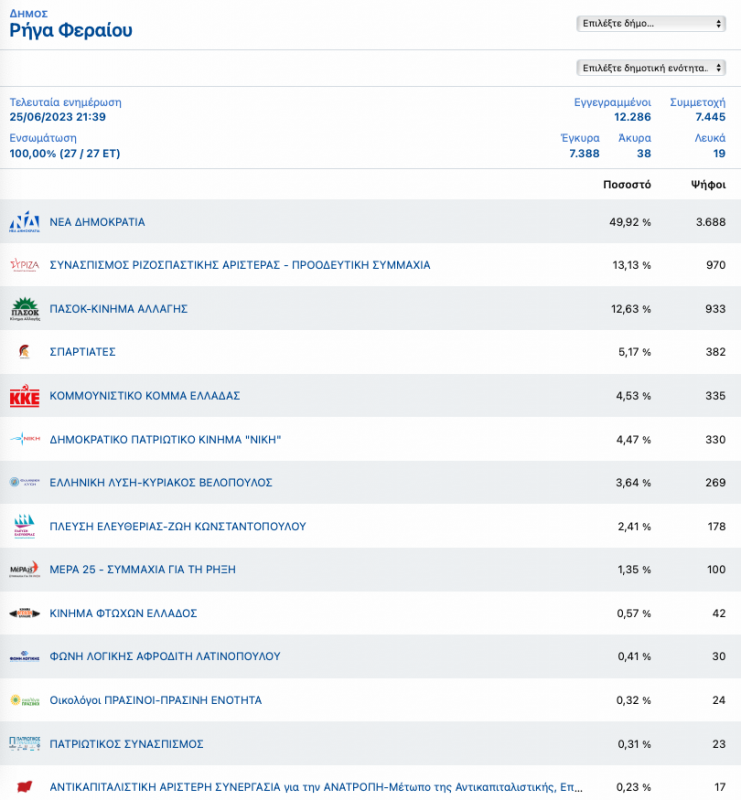The image size is (741, 800).
Task: Click the '100,00% (27 / 27 ET)' value
Action: pyautogui.click(x=65, y=153)
